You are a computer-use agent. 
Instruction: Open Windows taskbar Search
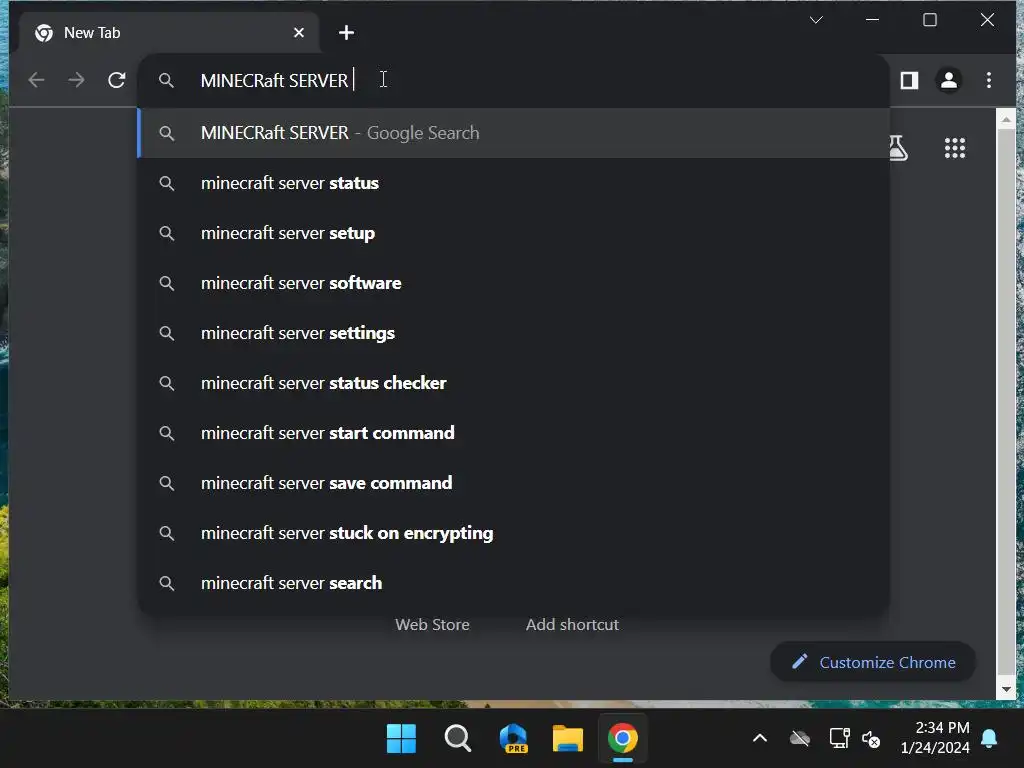pos(457,739)
